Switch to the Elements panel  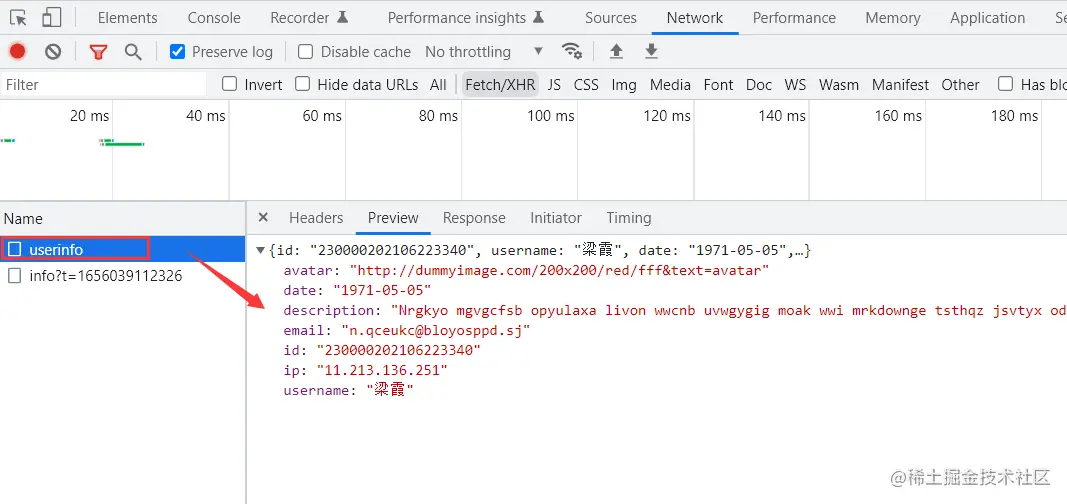[x=127, y=18]
